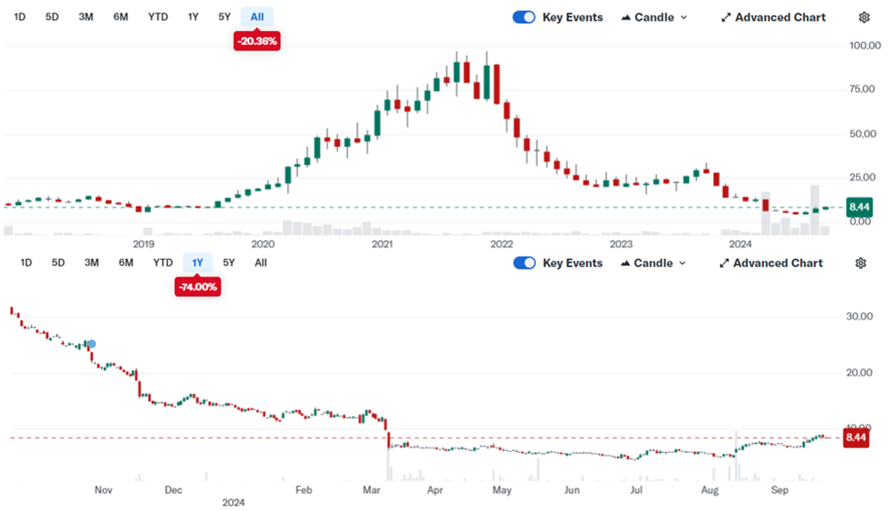Click expand arrows icon of top Advanced Chart

coord(725,18)
